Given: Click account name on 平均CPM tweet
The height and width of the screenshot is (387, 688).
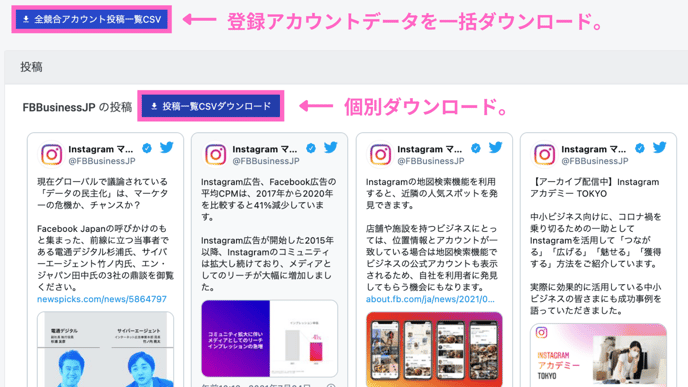Looking at the screenshot, I should (x=265, y=149).
